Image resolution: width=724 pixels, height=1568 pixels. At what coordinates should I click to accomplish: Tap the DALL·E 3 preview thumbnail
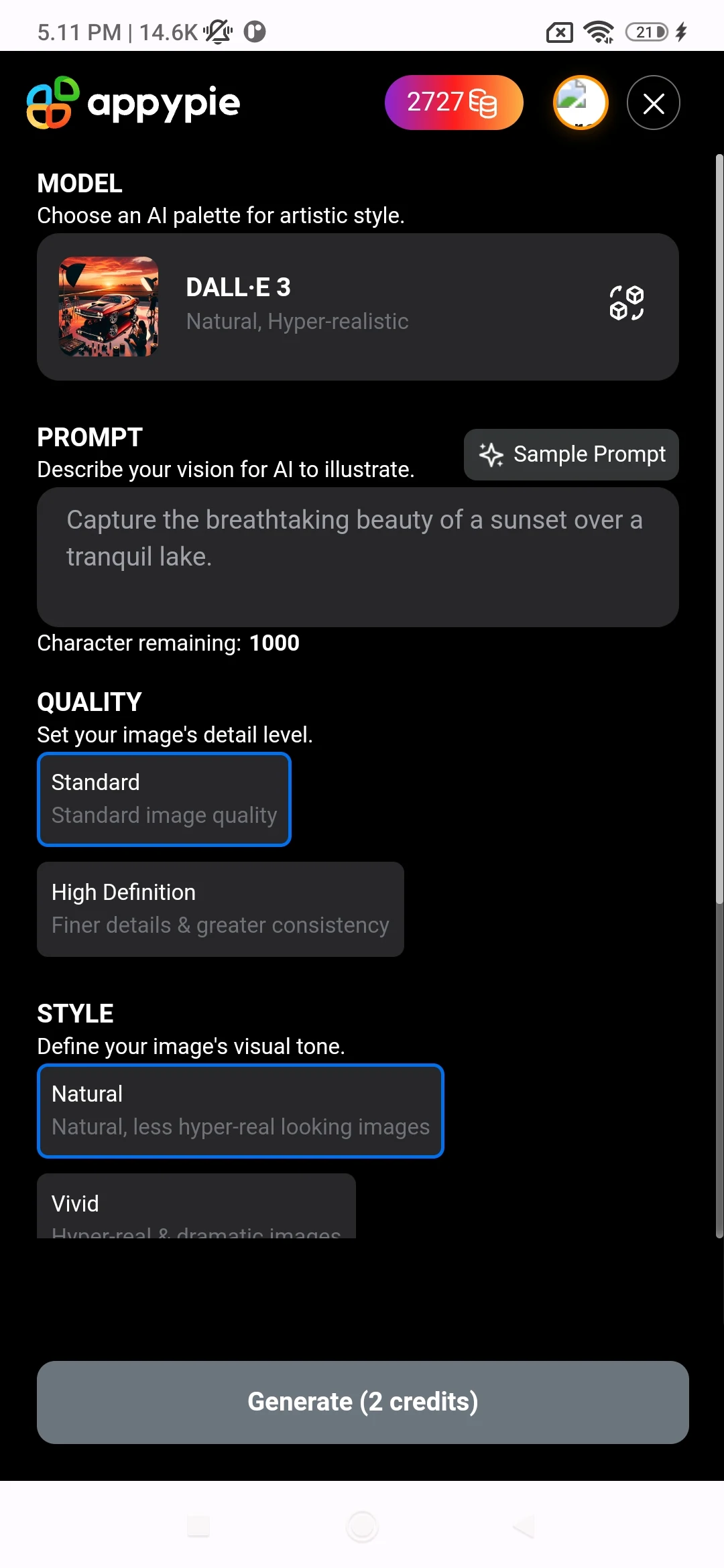tap(108, 306)
